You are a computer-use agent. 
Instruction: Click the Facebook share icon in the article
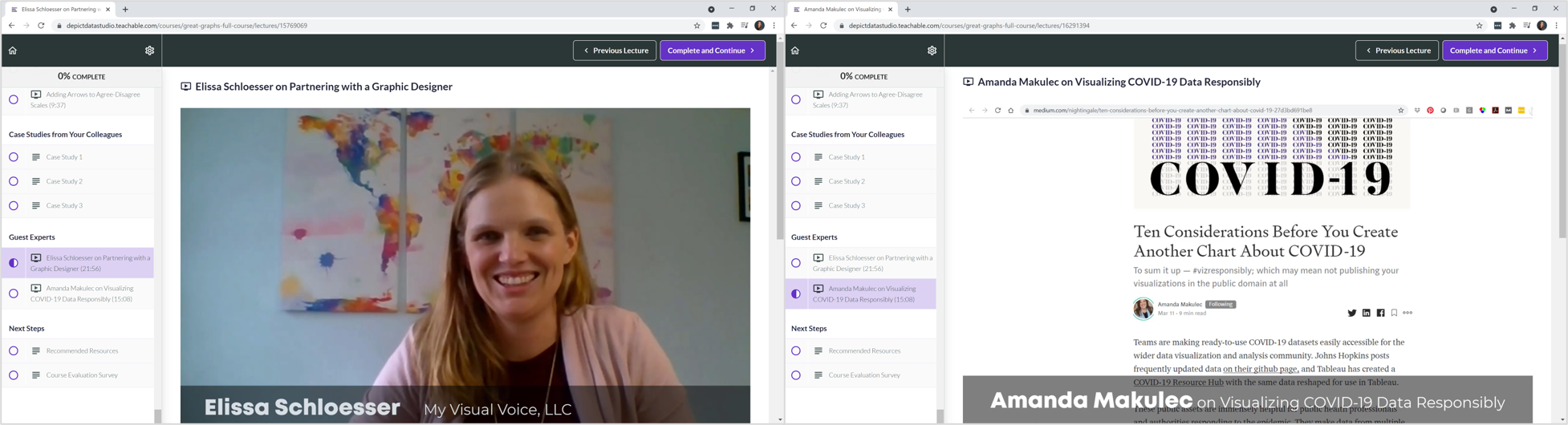1380,313
